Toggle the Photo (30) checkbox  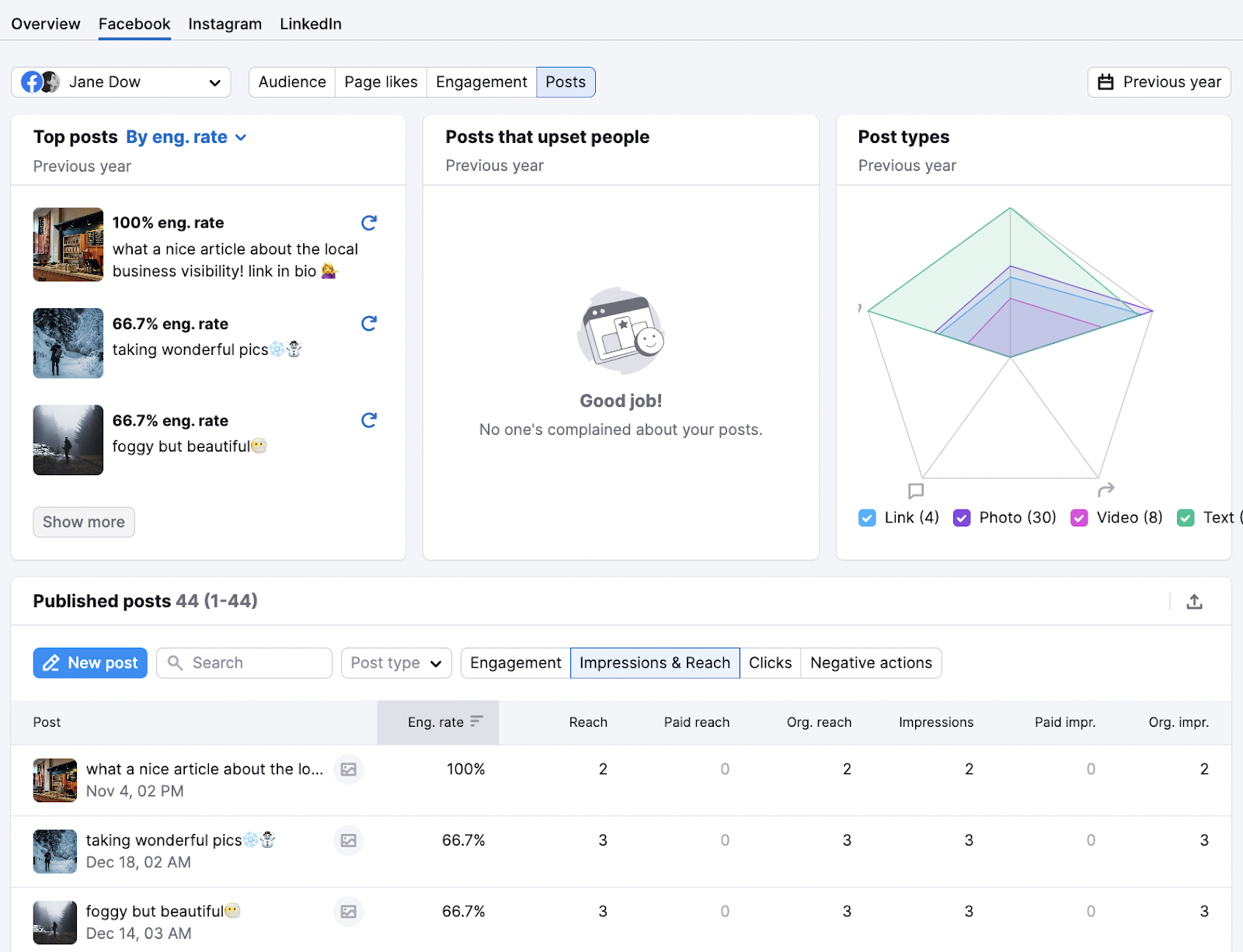pyautogui.click(x=962, y=518)
